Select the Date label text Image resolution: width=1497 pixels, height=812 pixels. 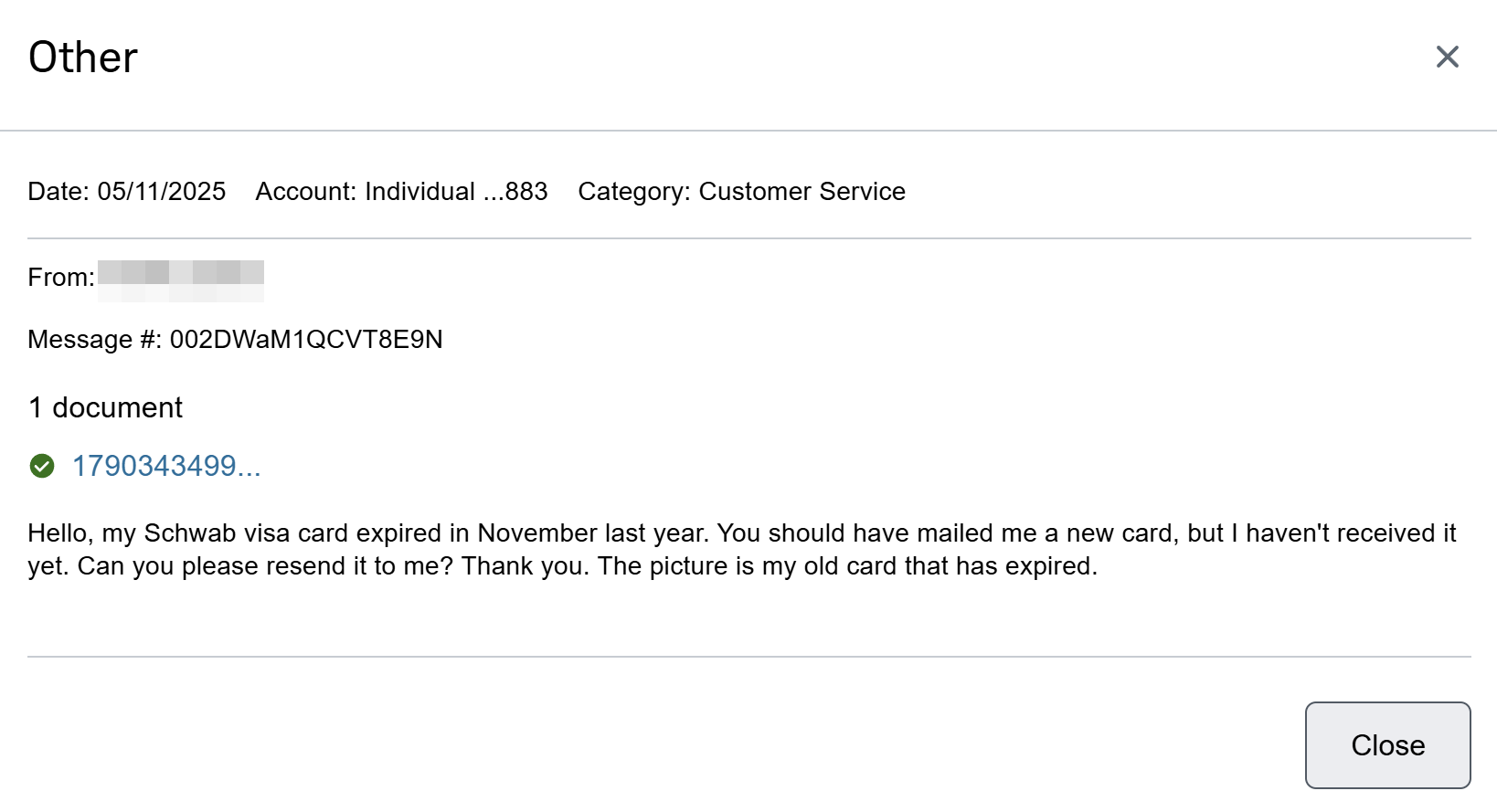[x=58, y=191]
